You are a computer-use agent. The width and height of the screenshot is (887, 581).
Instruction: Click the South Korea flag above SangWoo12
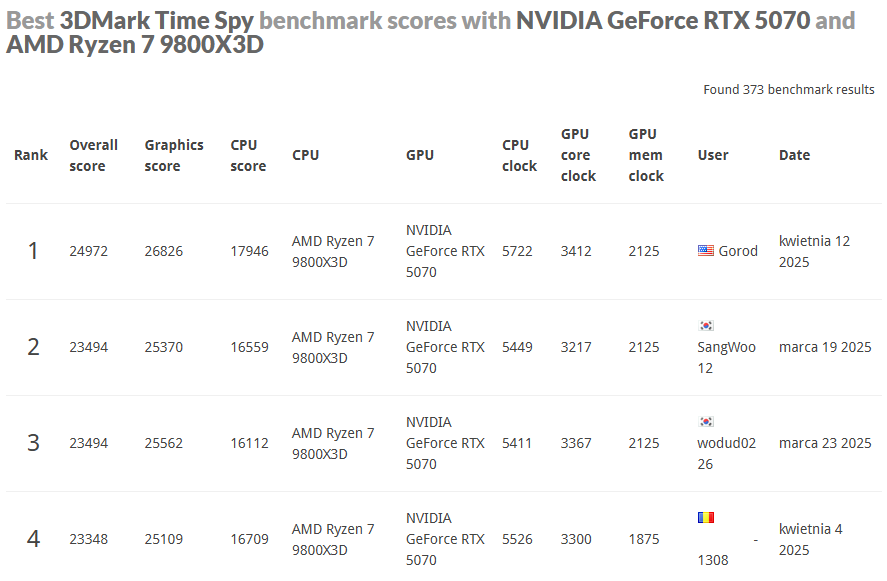pyautogui.click(x=706, y=326)
